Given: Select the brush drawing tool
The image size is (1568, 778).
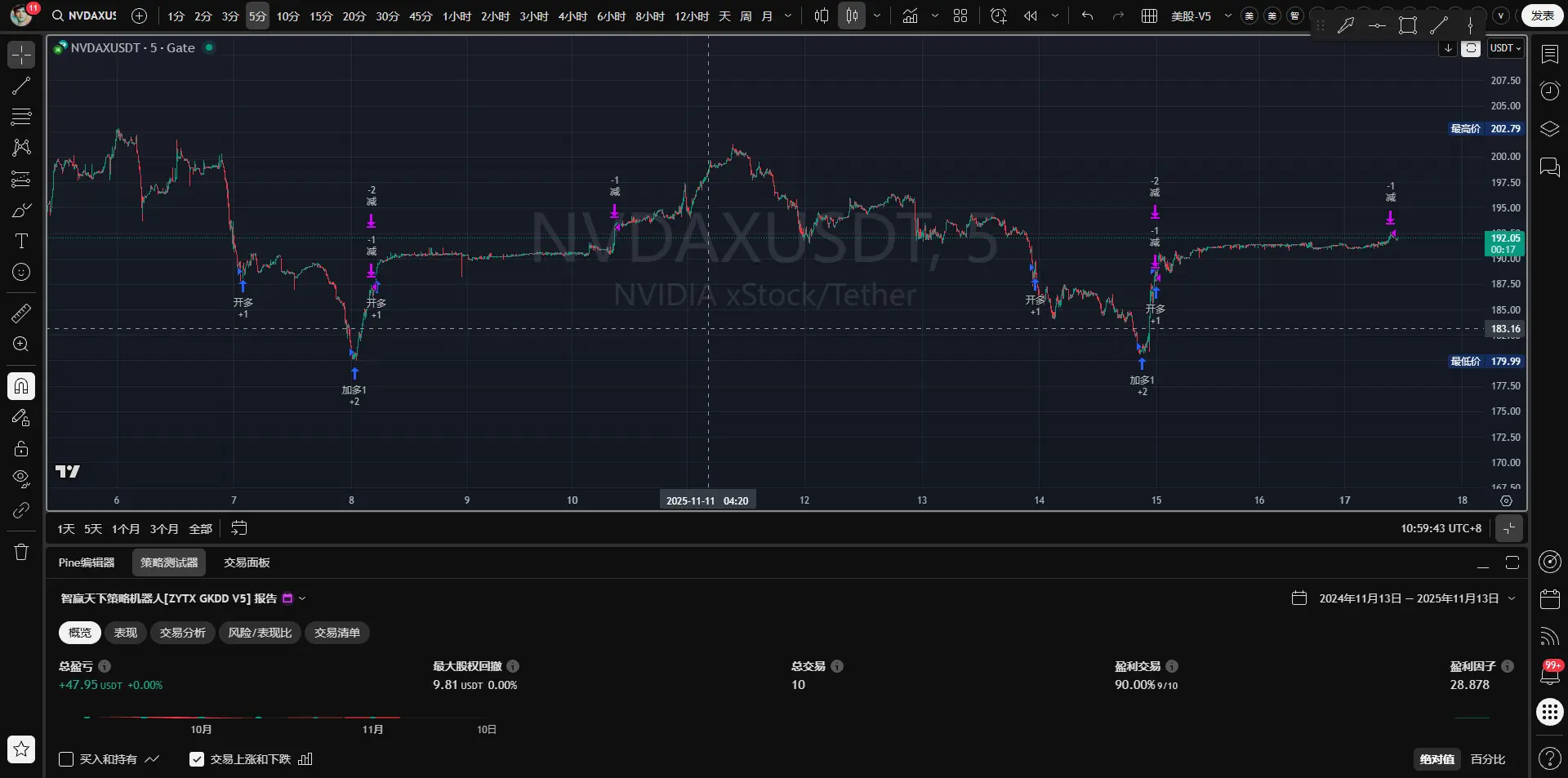Looking at the screenshot, I should (x=21, y=210).
